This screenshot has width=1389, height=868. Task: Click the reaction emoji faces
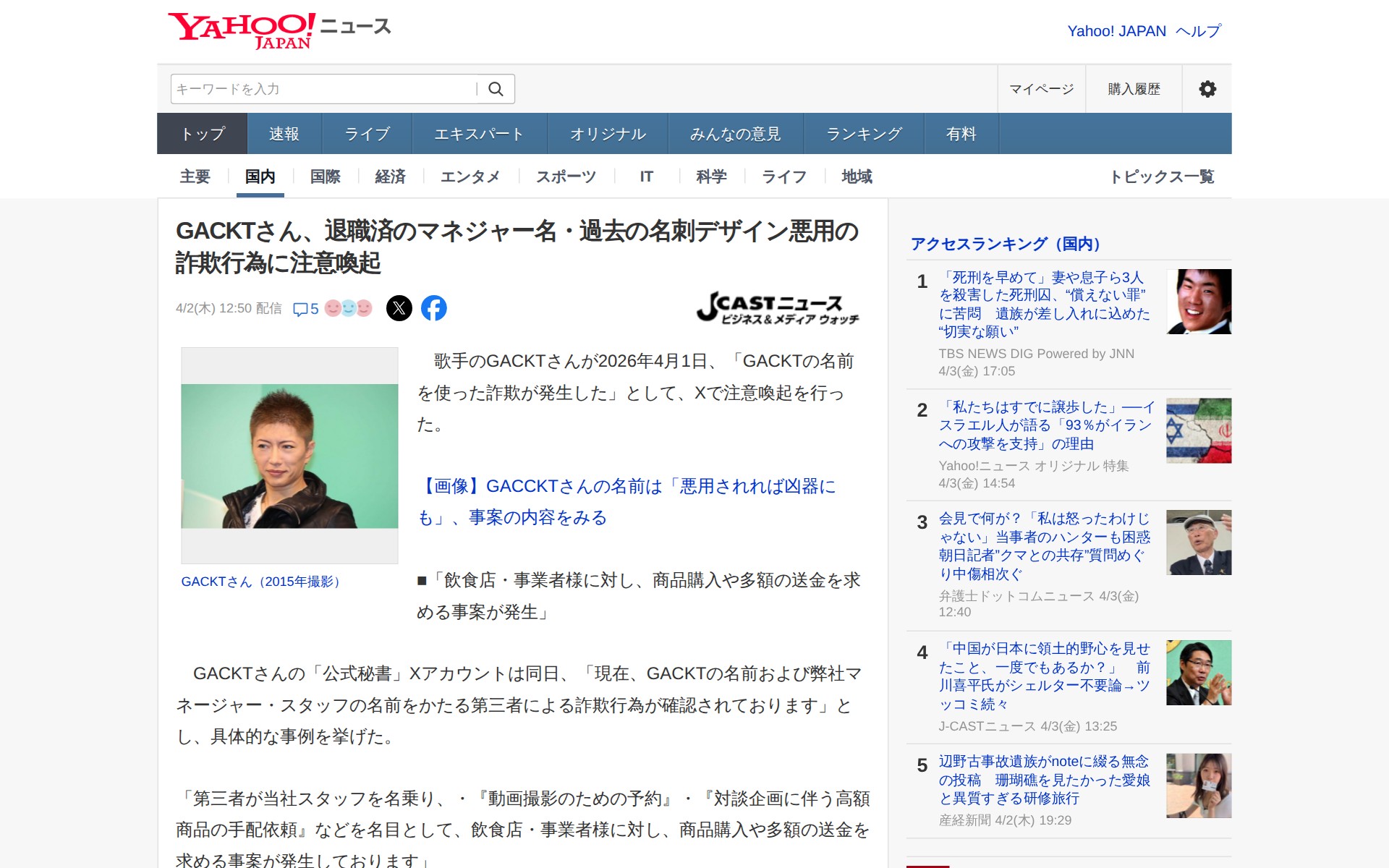(x=348, y=308)
